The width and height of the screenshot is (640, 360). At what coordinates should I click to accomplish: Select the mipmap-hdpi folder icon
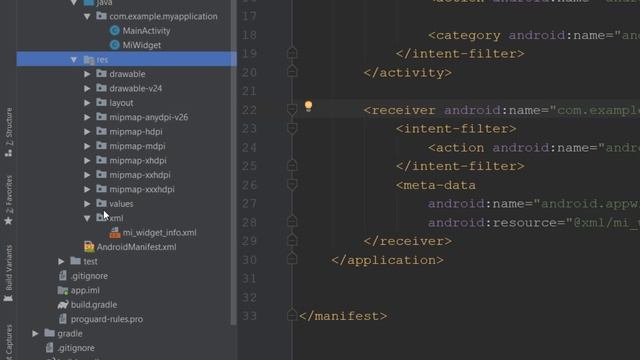(x=102, y=131)
